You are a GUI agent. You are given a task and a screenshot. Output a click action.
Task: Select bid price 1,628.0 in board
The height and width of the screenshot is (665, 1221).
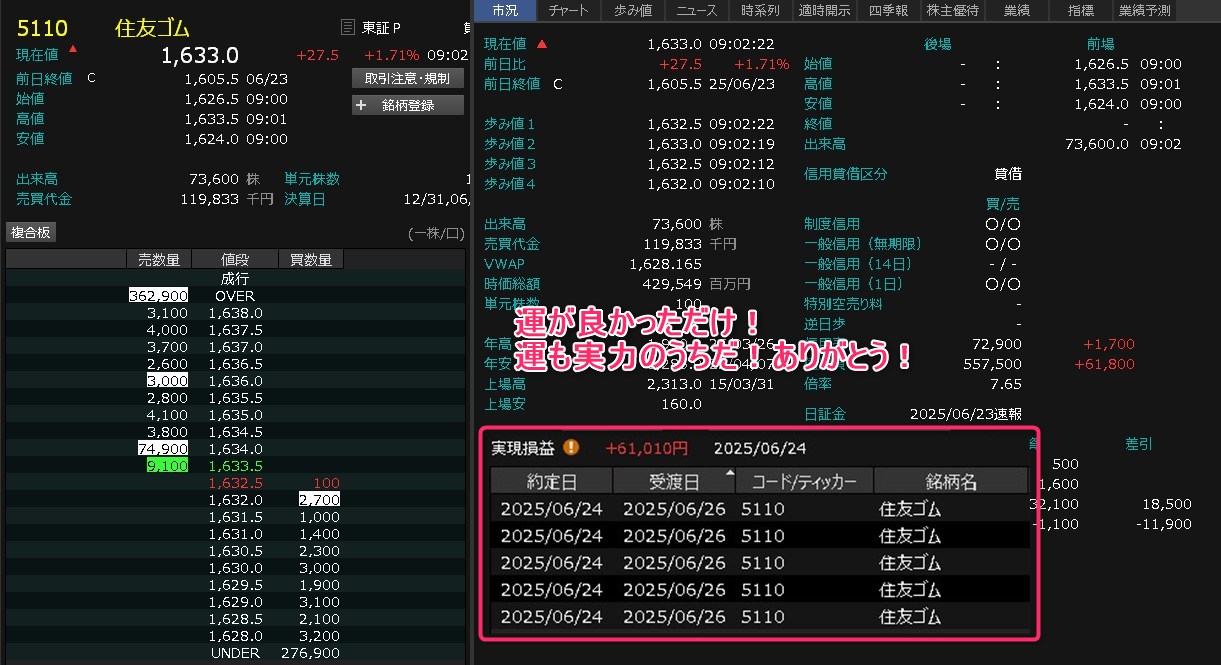tap(236, 636)
